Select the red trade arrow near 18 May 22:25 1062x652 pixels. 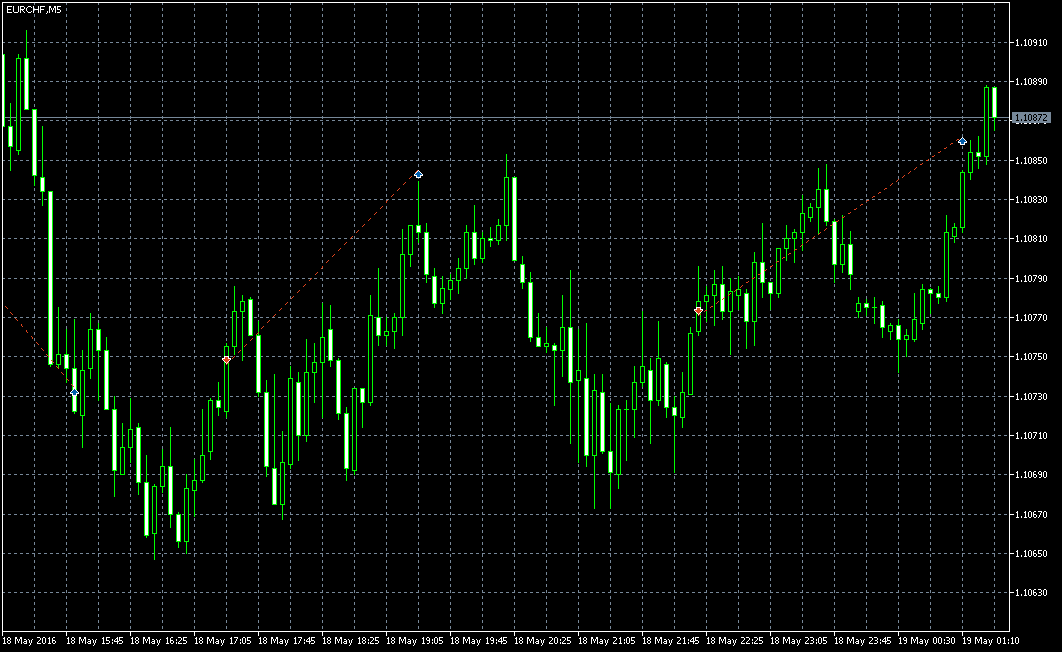point(698,311)
